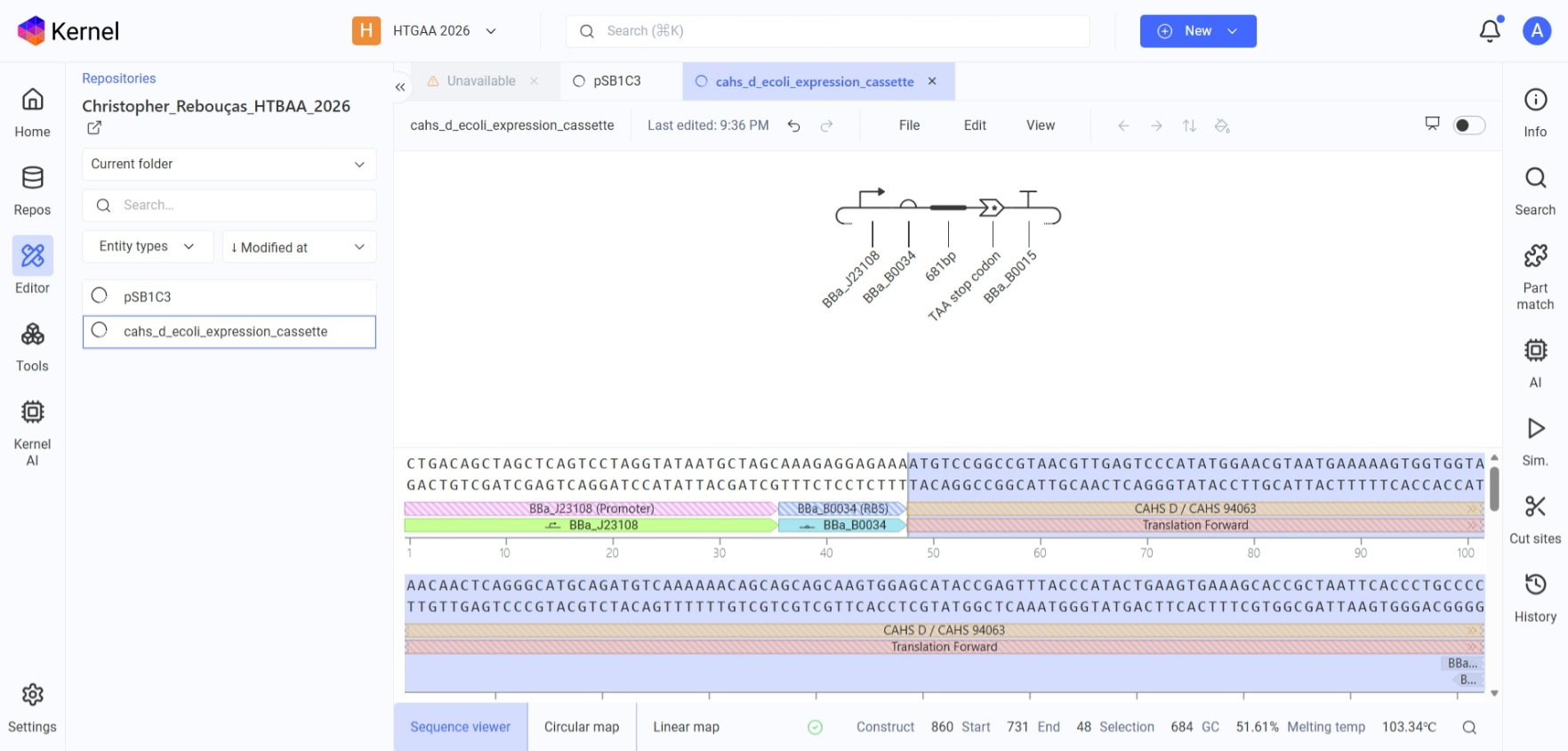The width and height of the screenshot is (1568, 751).
Task: Open the Kernel AI sidebar section
Action: click(x=32, y=433)
